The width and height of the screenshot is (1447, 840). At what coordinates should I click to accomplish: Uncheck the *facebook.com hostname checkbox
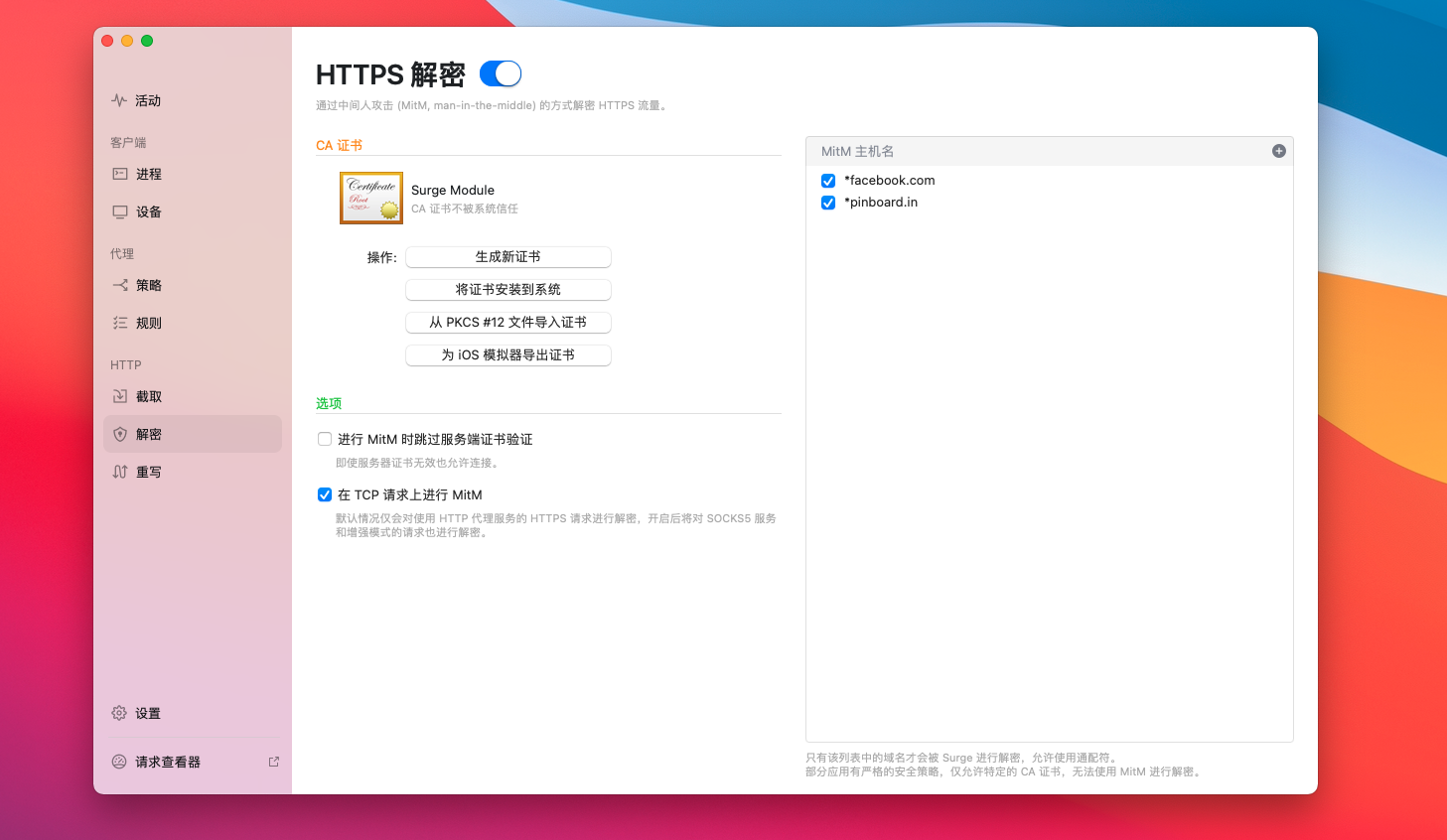[x=828, y=181]
